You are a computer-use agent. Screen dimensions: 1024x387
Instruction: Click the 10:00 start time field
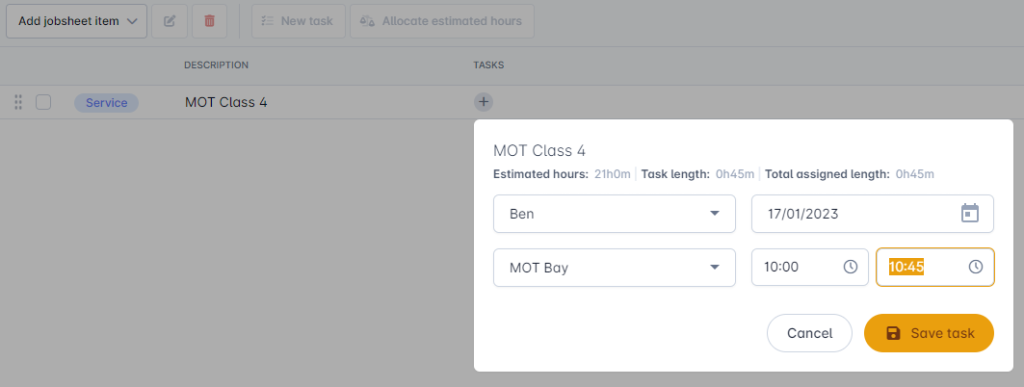tap(810, 267)
